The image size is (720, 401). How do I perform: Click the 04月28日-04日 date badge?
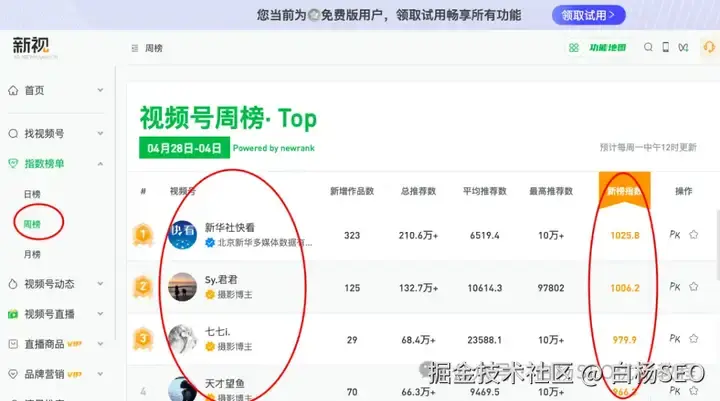point(184,148)
